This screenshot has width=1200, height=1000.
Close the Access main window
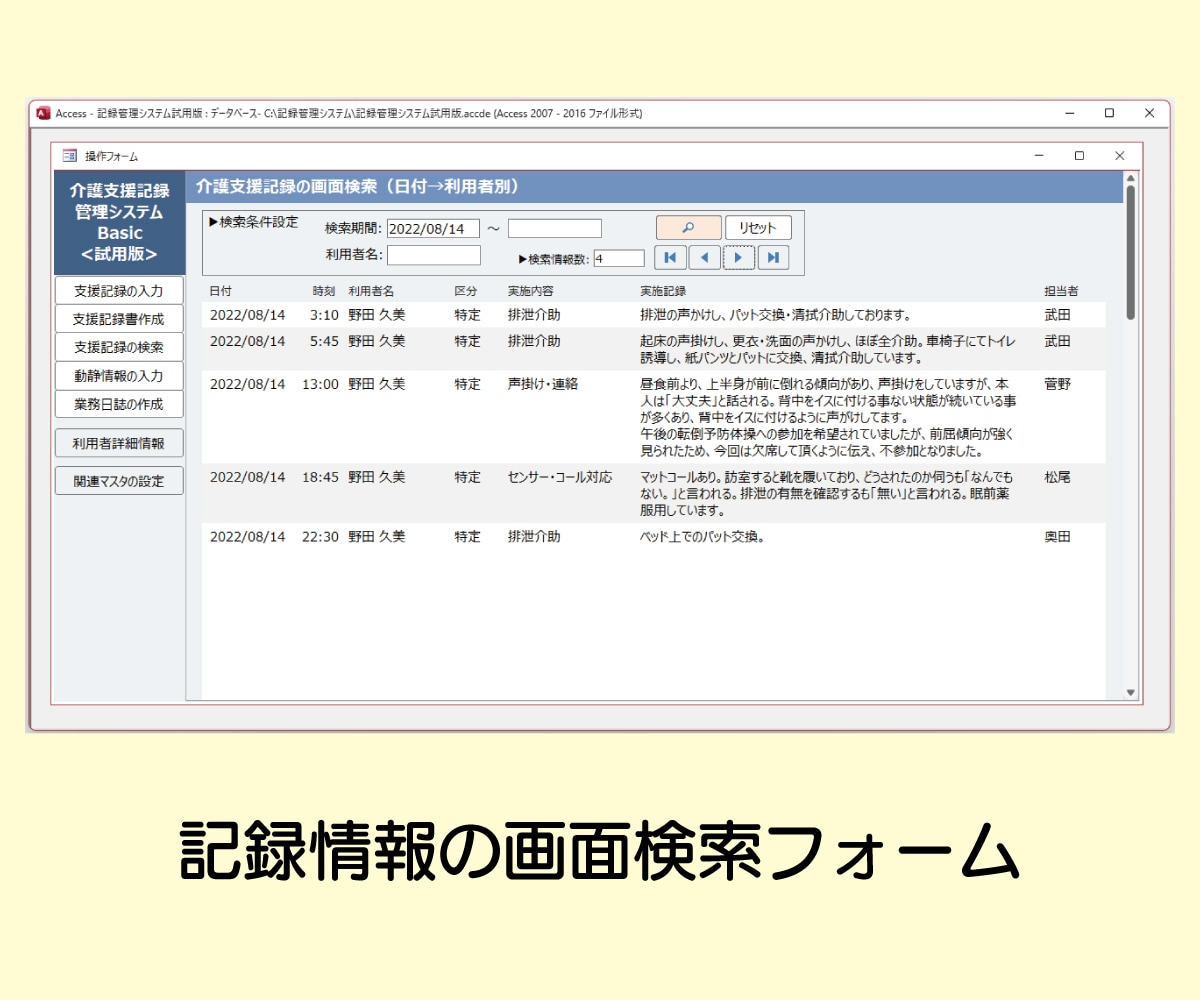click(1149, 113)
